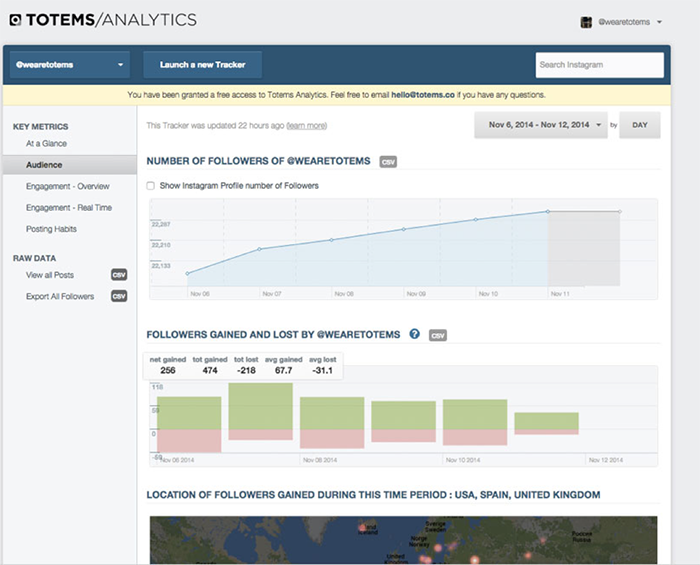Expand the Nov 6 - Nov 12 date range picker
The height and width of the screenshot is (565, 700).
click(539, 125)
